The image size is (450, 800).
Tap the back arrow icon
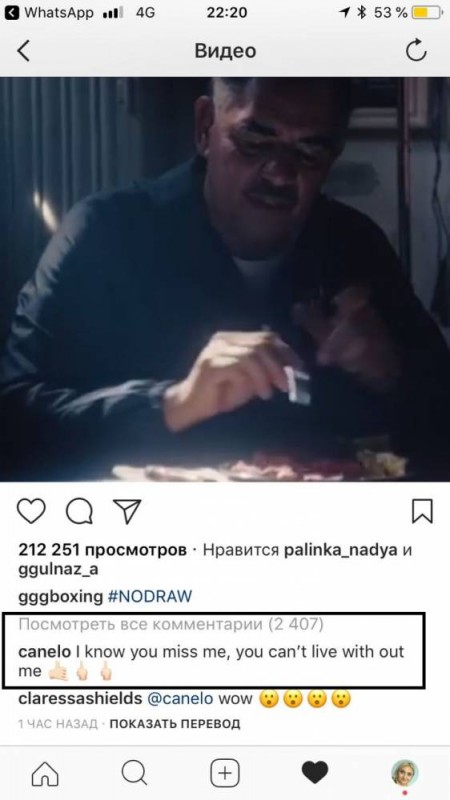pyautogui.click(x=23, y=51)
